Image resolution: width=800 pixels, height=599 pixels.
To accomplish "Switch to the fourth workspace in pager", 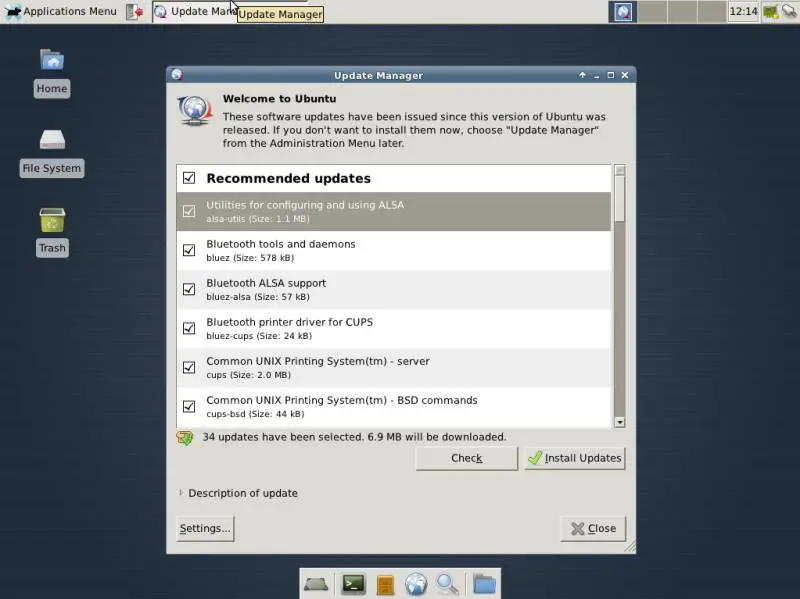I will coord(711,11).
